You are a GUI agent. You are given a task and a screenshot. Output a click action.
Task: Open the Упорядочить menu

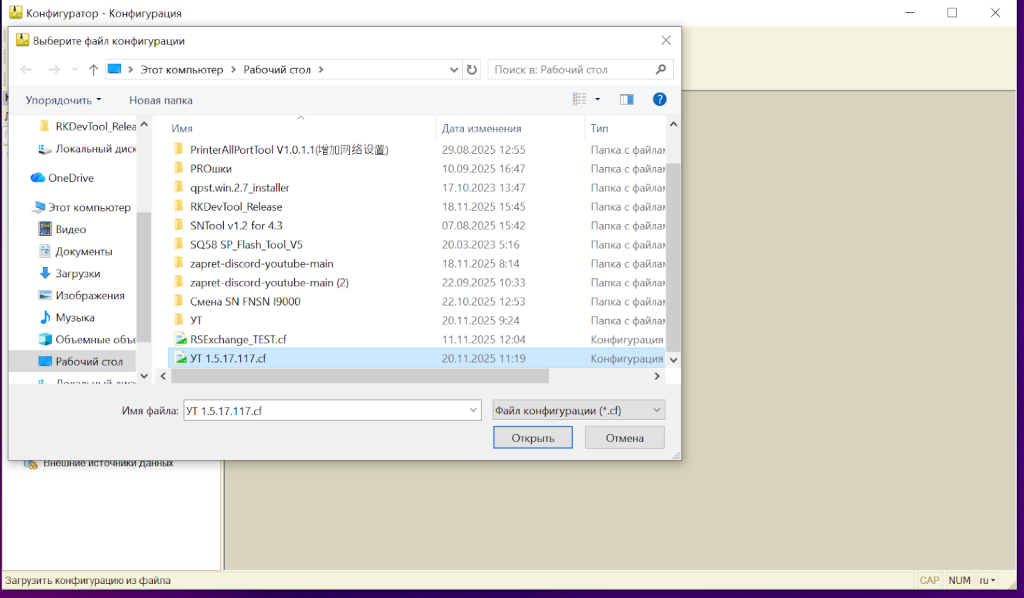click(64, 100)
